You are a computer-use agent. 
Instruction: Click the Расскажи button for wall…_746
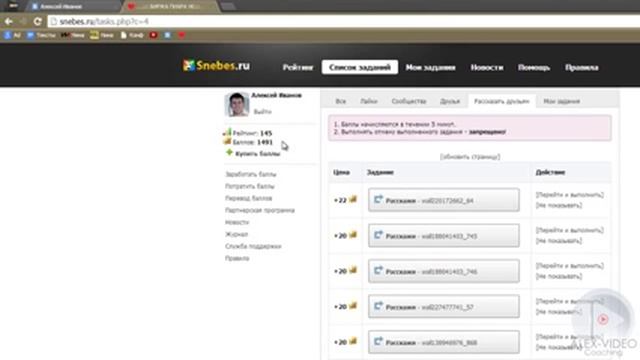[444, 271]
